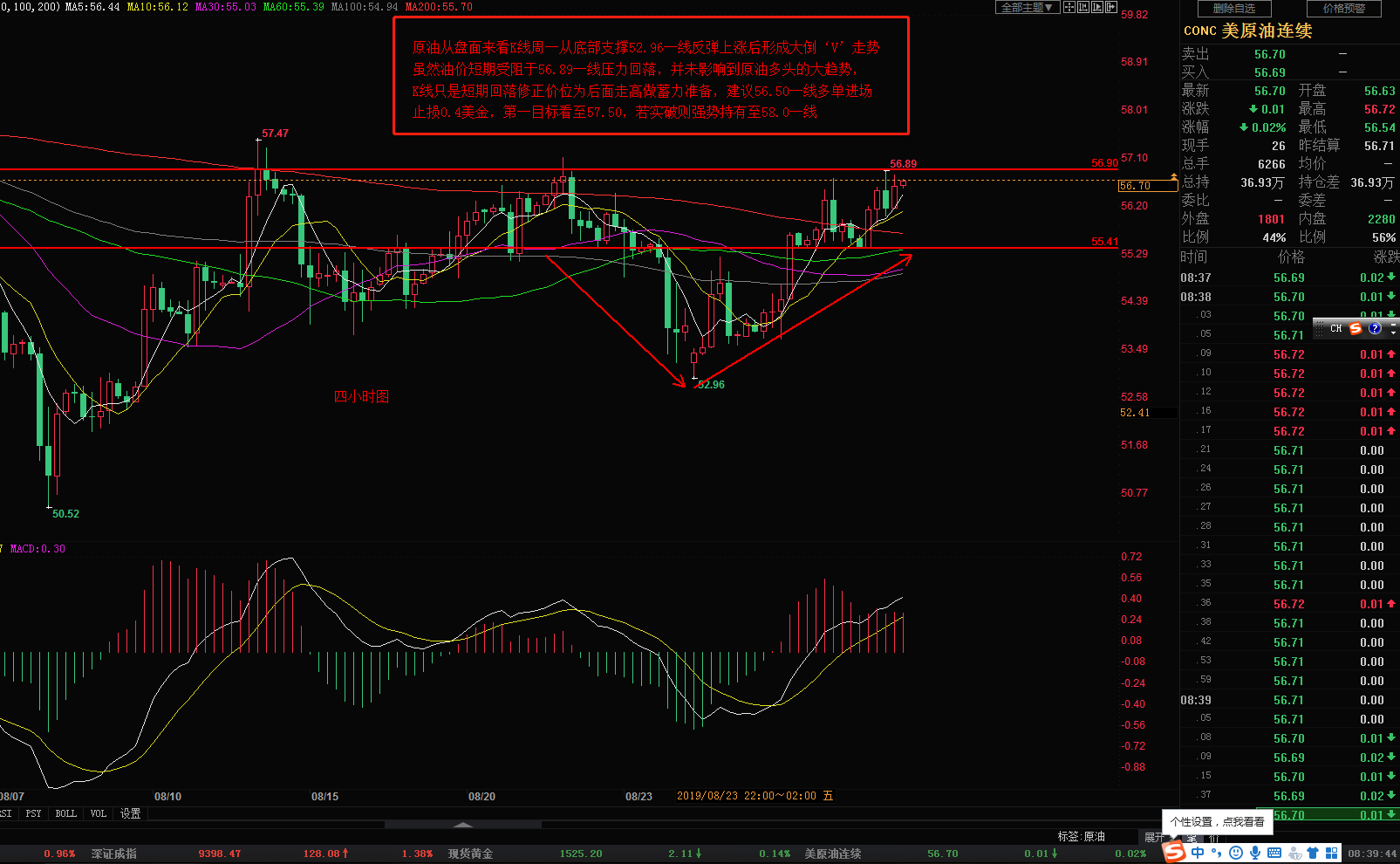The width and height of the screenshot is (1400, 864).
Task: Click the 买入 buy price 56.69
Action: coord(1270,72)
